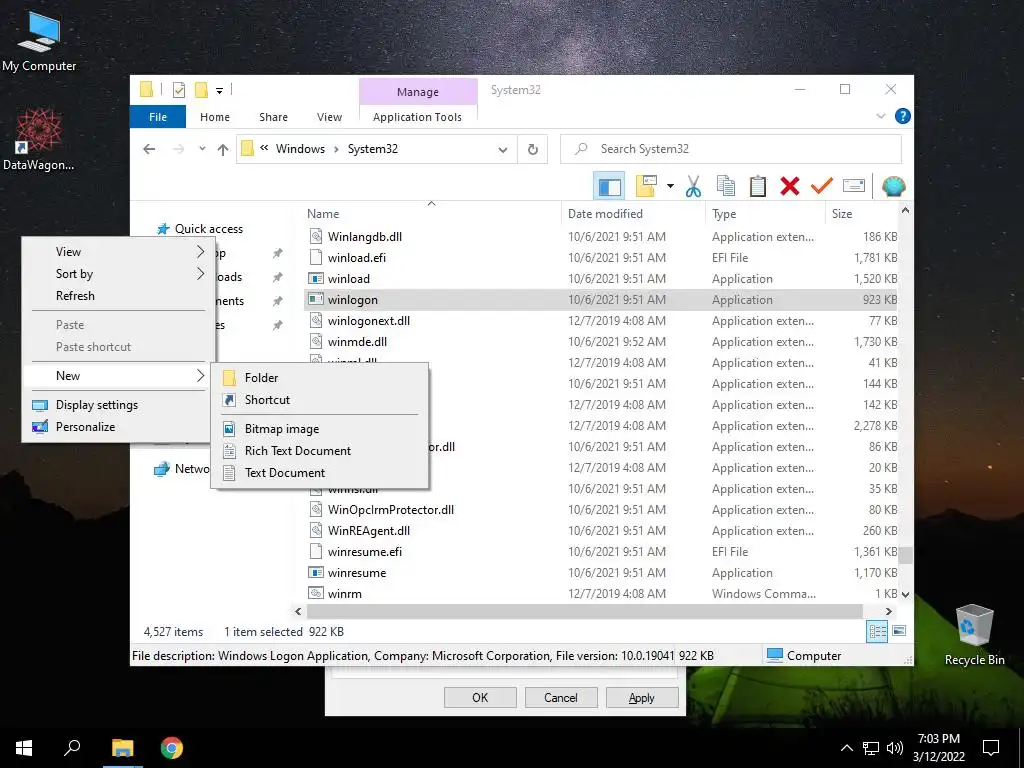Switch to the Home ribbon tab
The image size is (1024, 768).
215,117
